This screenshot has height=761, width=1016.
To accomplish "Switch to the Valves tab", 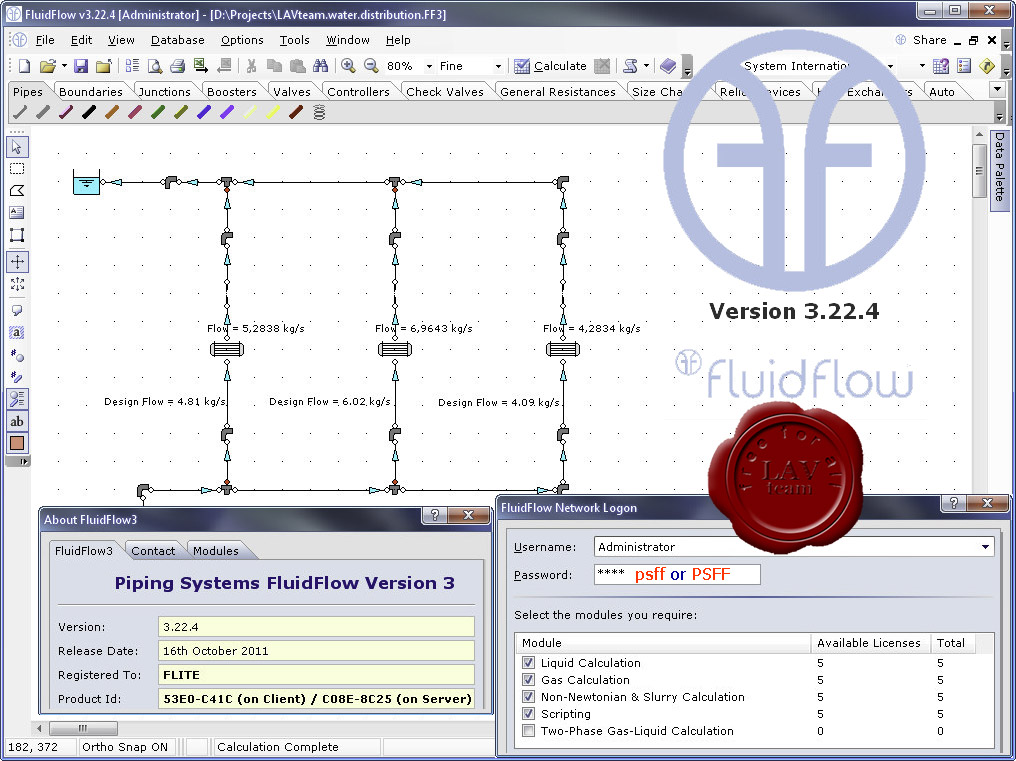I will (292, 92).
